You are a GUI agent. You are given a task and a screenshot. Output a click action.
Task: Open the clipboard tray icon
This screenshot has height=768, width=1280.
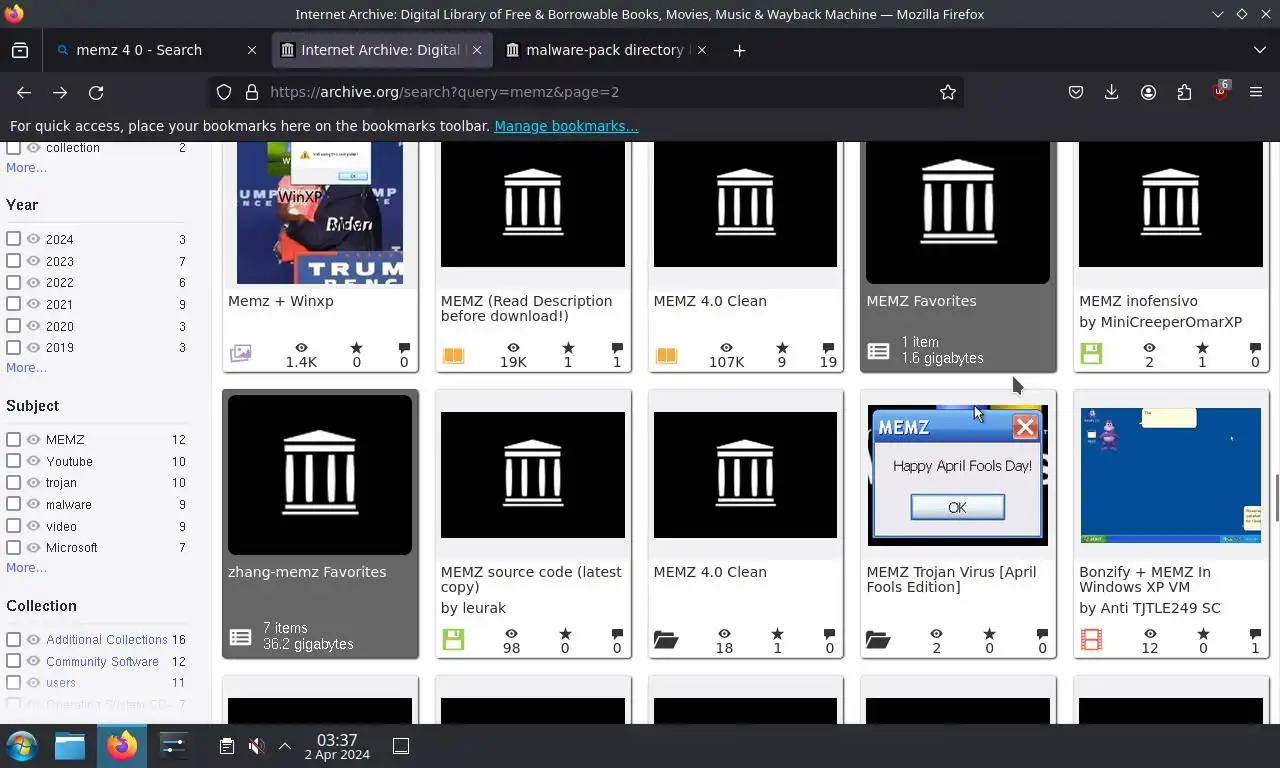point(227,746)
